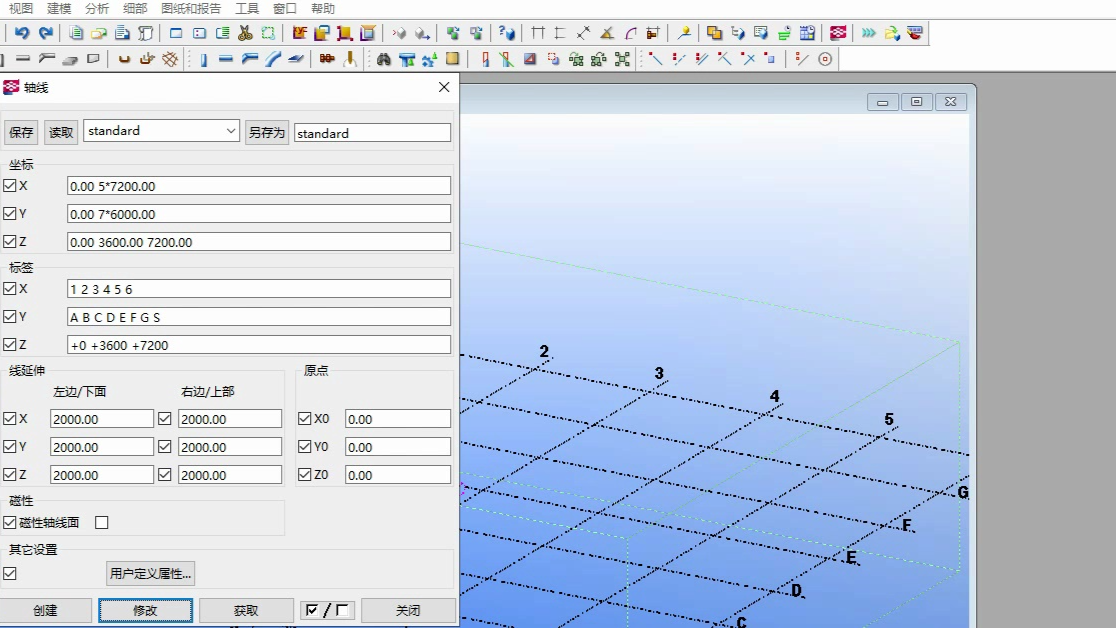The image size is (1116, 628).
Task: Click the scissors clip plane icon
Action: pos(245,33)
